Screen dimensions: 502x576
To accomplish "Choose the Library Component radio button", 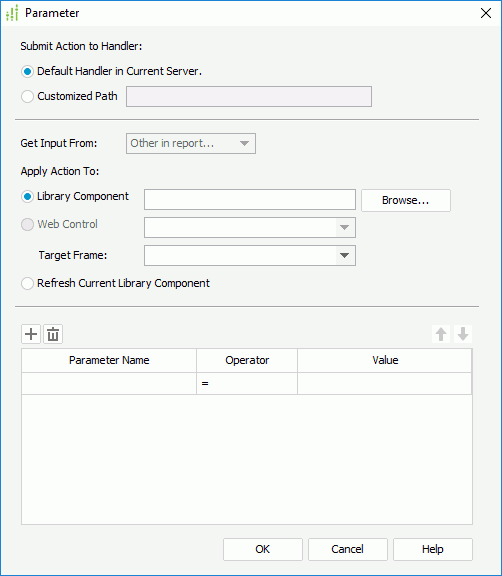I will pyautogui.click(x=28, y=197).
